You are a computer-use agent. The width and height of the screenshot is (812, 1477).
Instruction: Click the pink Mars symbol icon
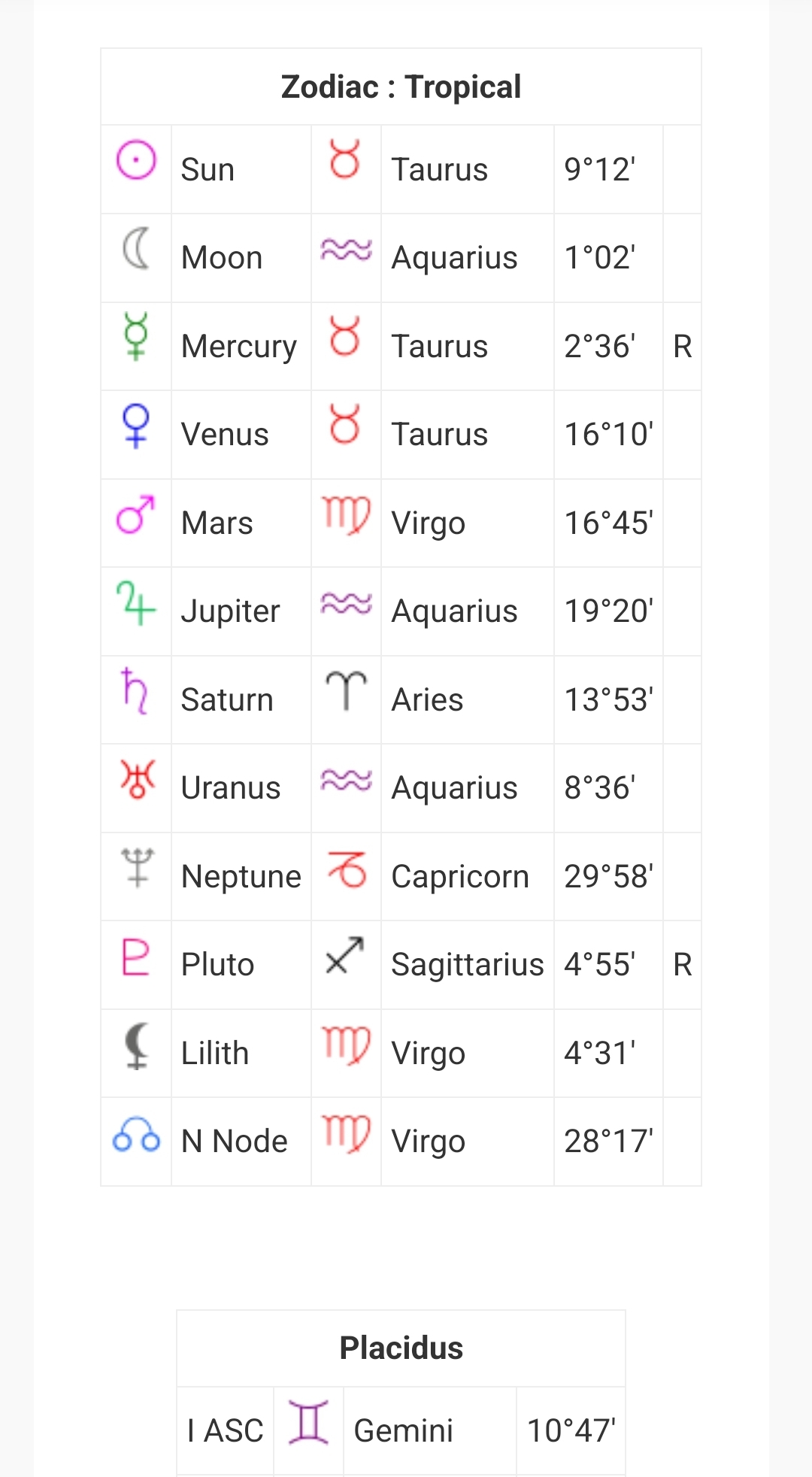point(136,514)
